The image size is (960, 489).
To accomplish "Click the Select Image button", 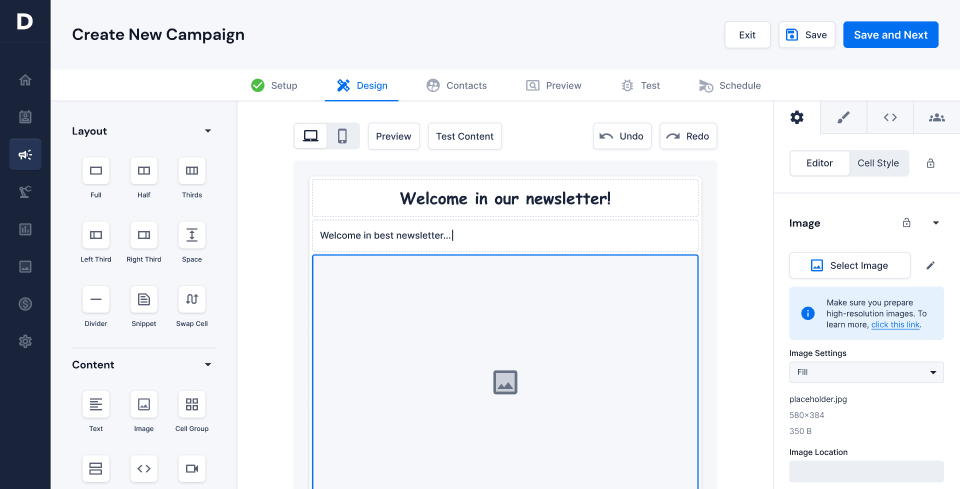I will (850, 266).
